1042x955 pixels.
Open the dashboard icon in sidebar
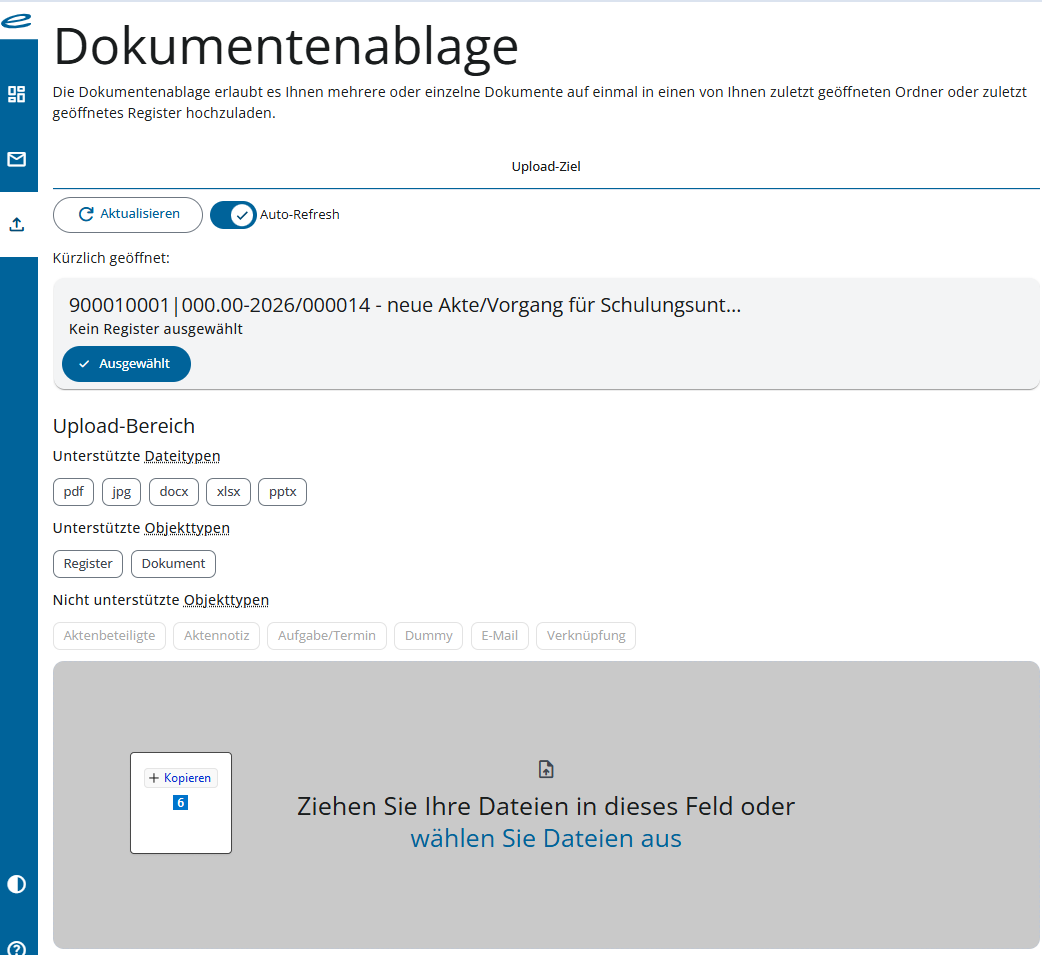tap(17, 94)
